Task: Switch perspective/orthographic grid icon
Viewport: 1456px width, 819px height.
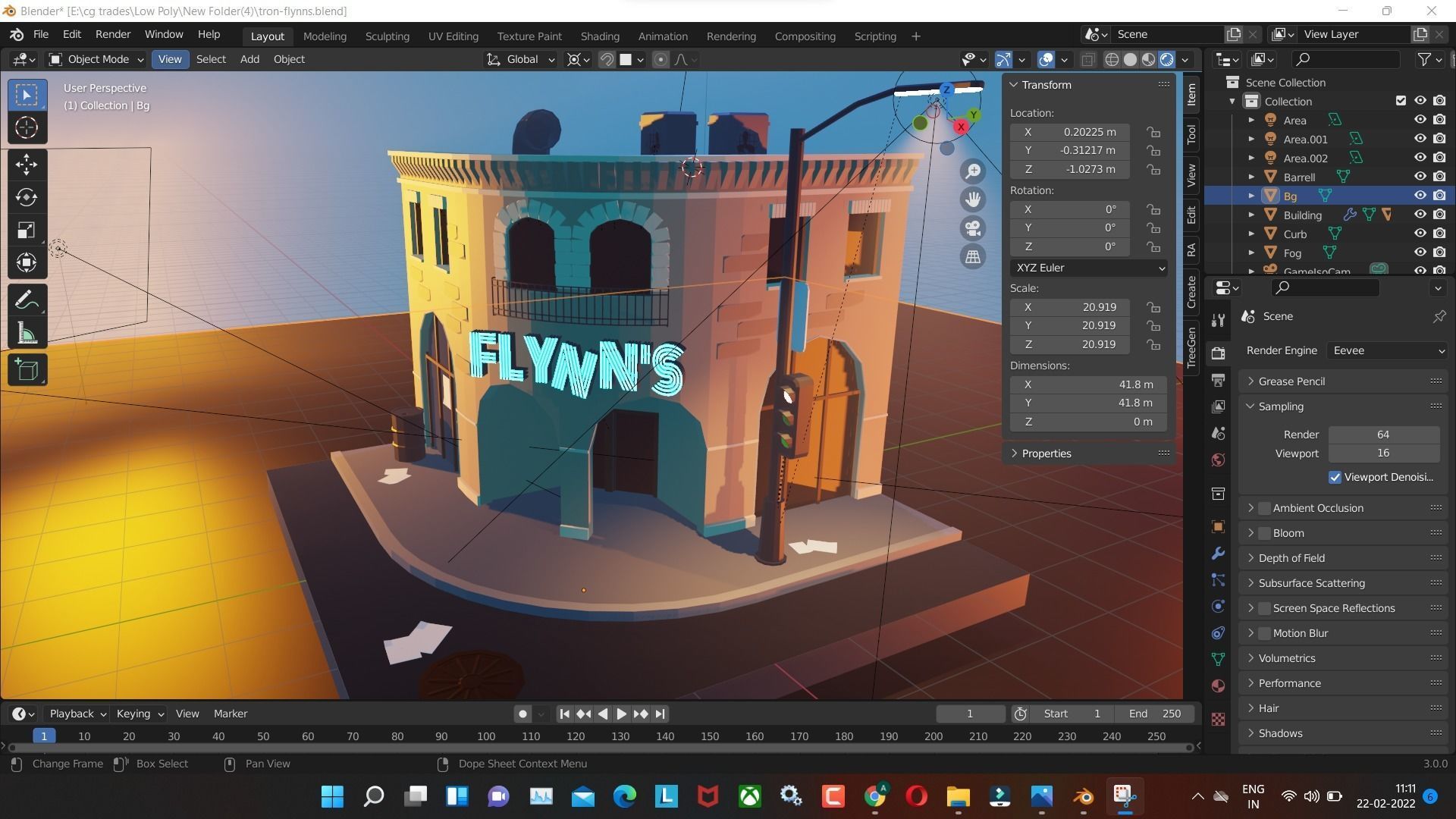Action: click(x=973, y=256)
